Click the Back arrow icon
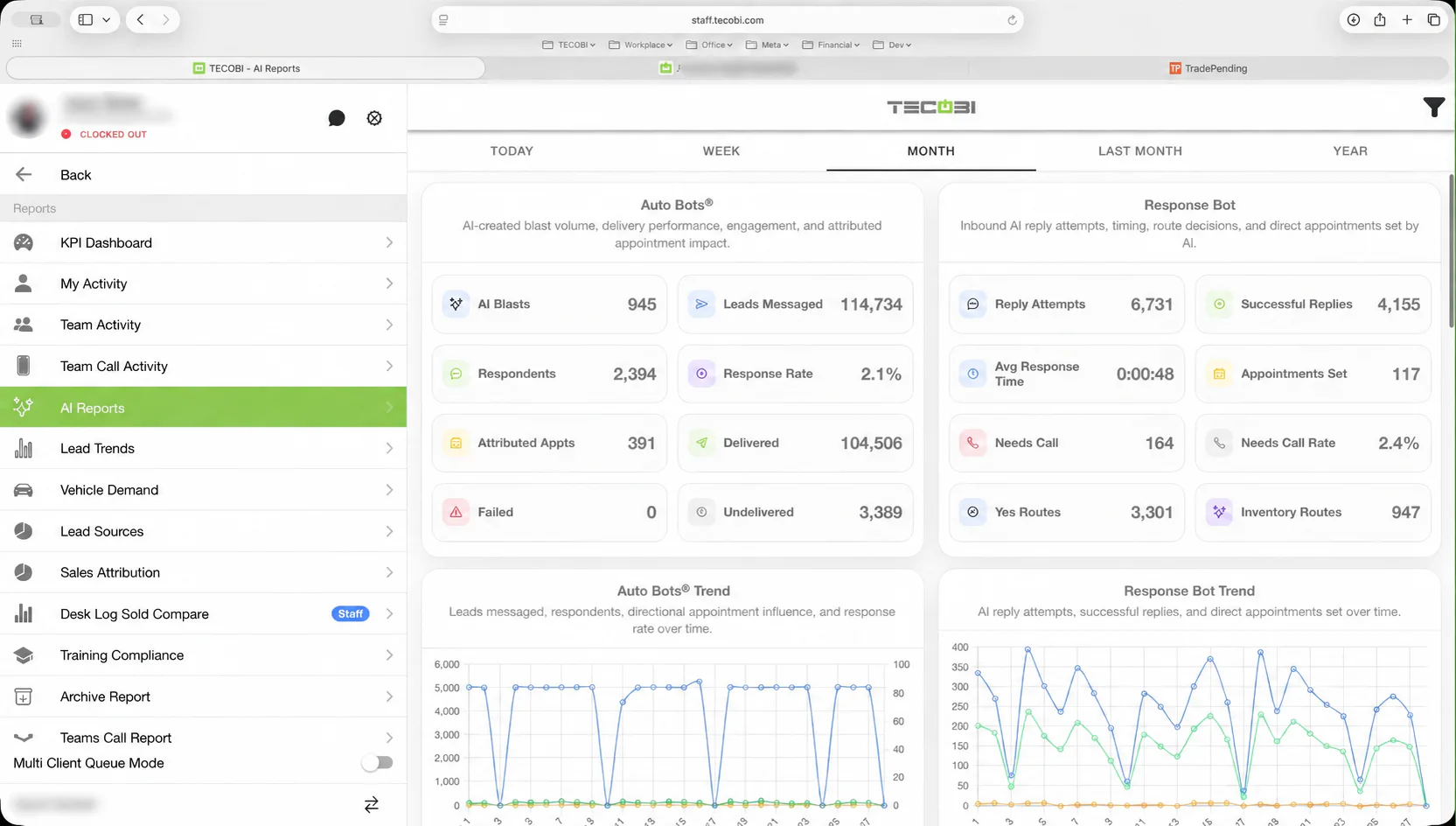This screenshot has height=826, width=1456. pyautogui.click(x=24, y=174)
